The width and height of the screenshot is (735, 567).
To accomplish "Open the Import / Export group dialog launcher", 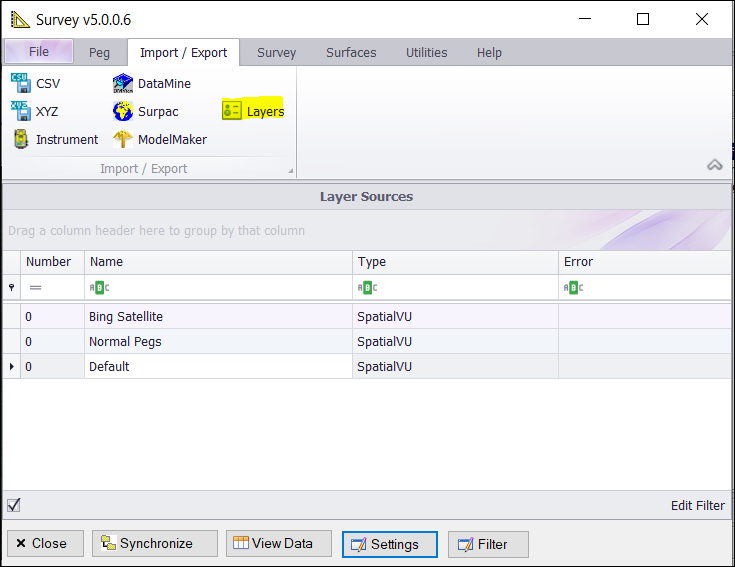I will pos(291,171).
